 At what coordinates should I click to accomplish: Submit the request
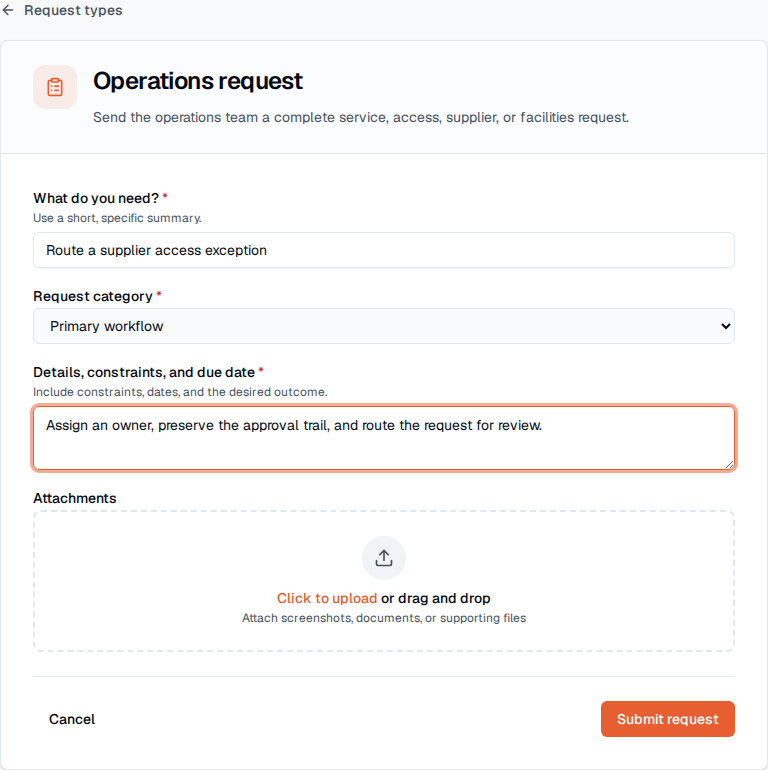pos(667,719)
